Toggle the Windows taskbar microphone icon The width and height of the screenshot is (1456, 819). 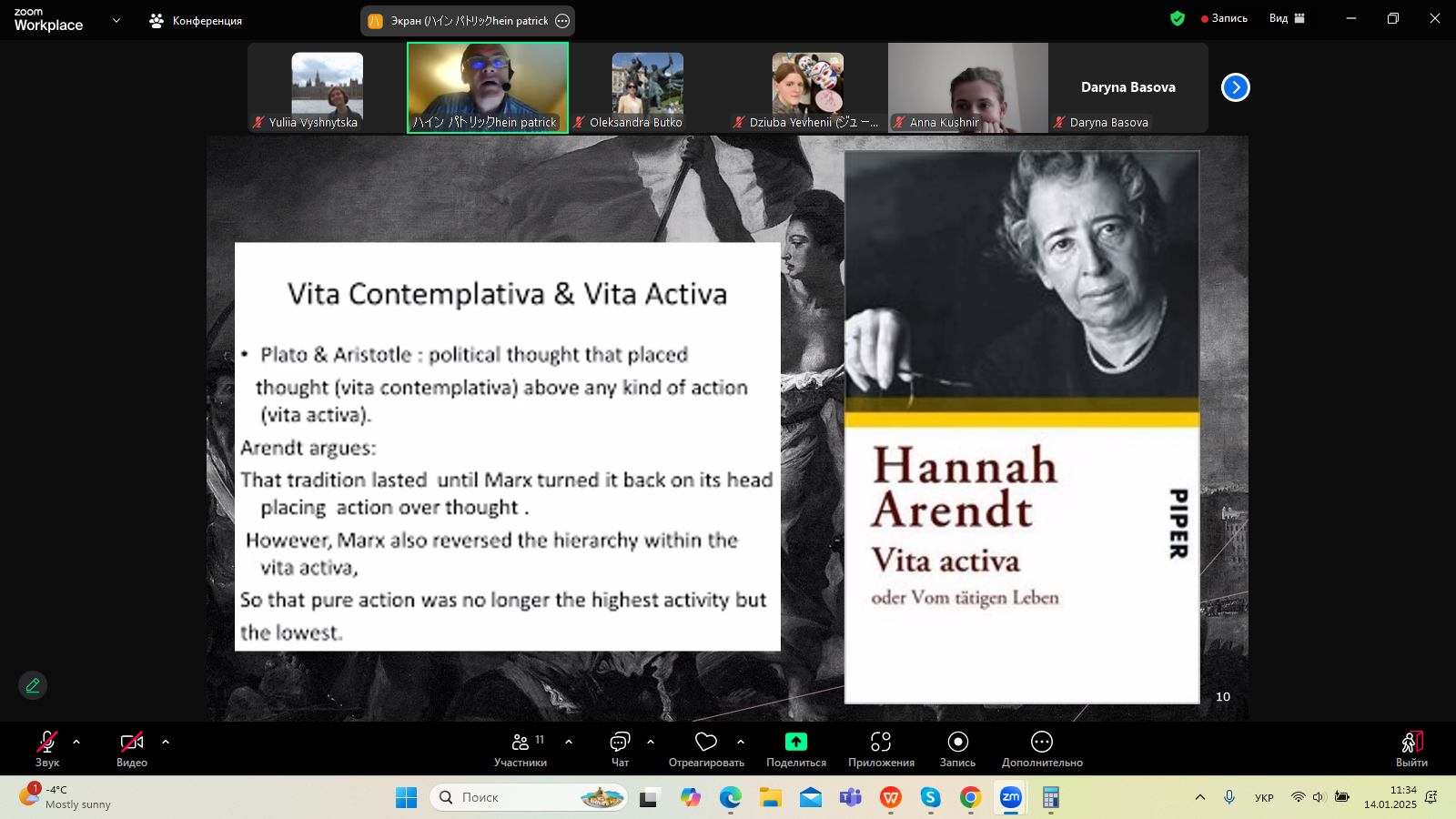tap(1229, 797)
